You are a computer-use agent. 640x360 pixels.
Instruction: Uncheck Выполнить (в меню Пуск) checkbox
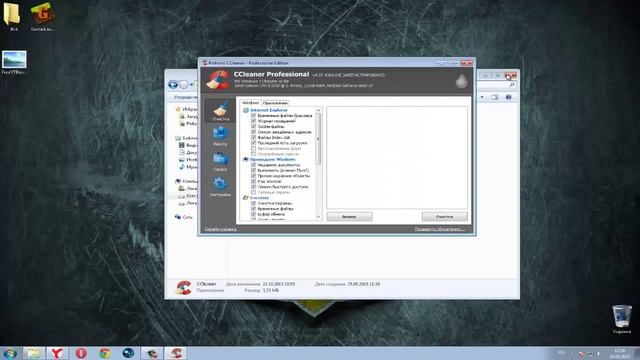click(253, 170)
